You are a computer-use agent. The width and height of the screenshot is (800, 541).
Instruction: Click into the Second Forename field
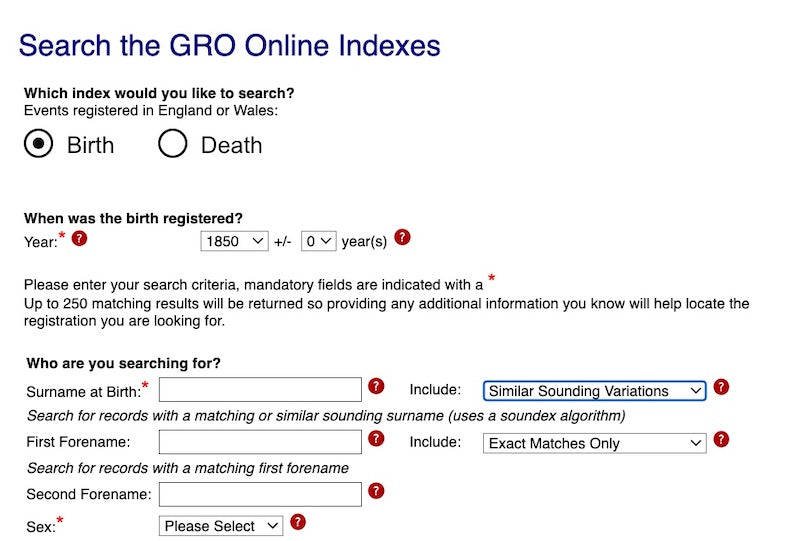pyautogui.click(x=260, y=495)
